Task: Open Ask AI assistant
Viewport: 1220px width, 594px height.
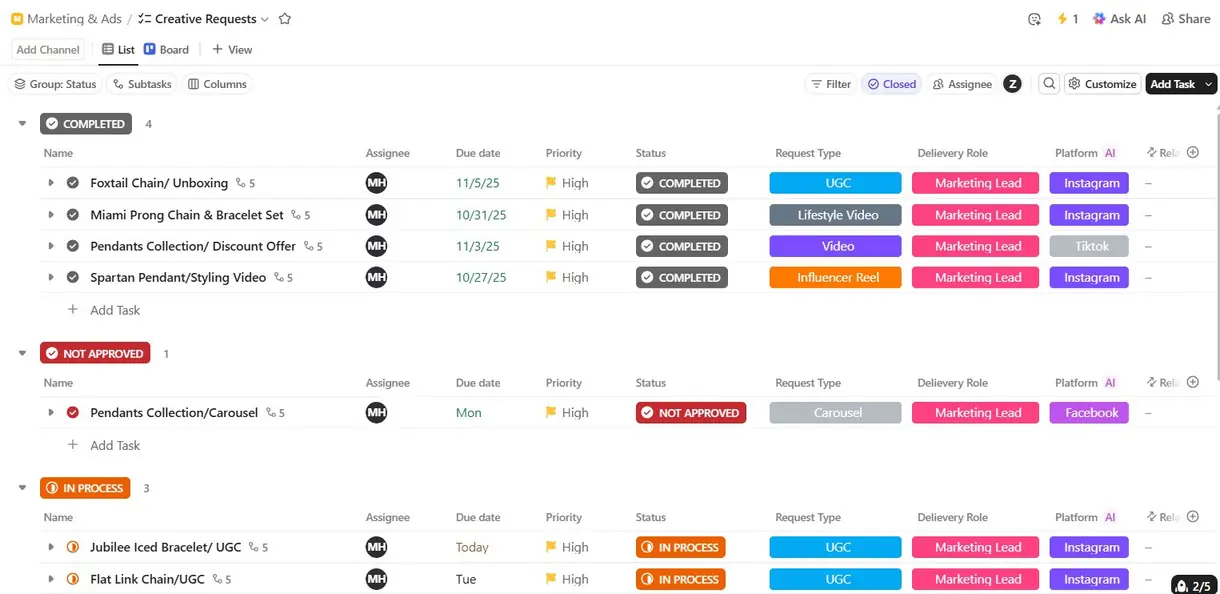Action: 1119,19
